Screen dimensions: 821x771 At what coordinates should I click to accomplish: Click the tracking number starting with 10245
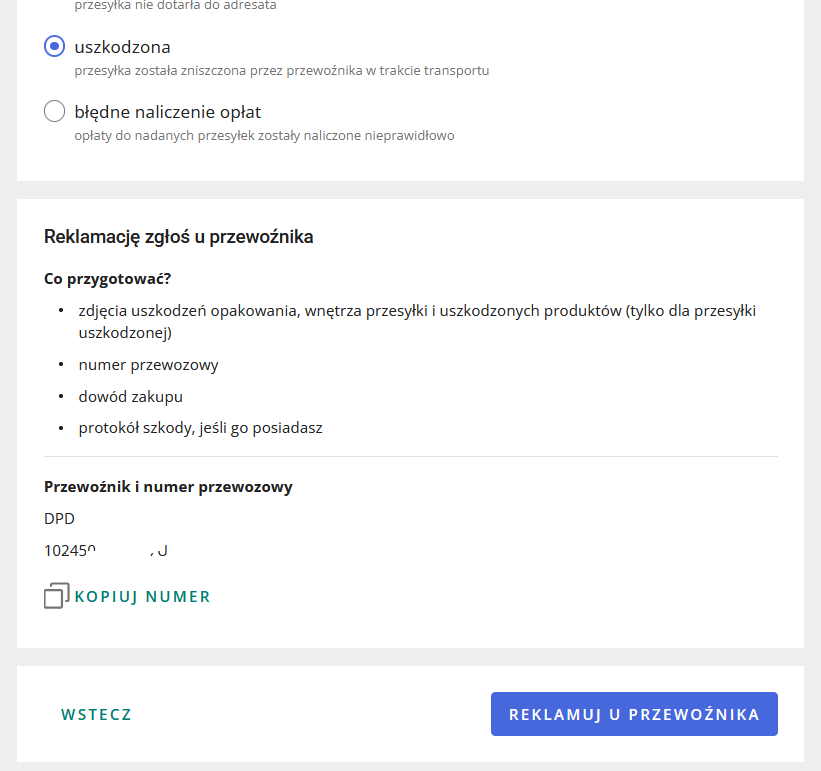105,550
